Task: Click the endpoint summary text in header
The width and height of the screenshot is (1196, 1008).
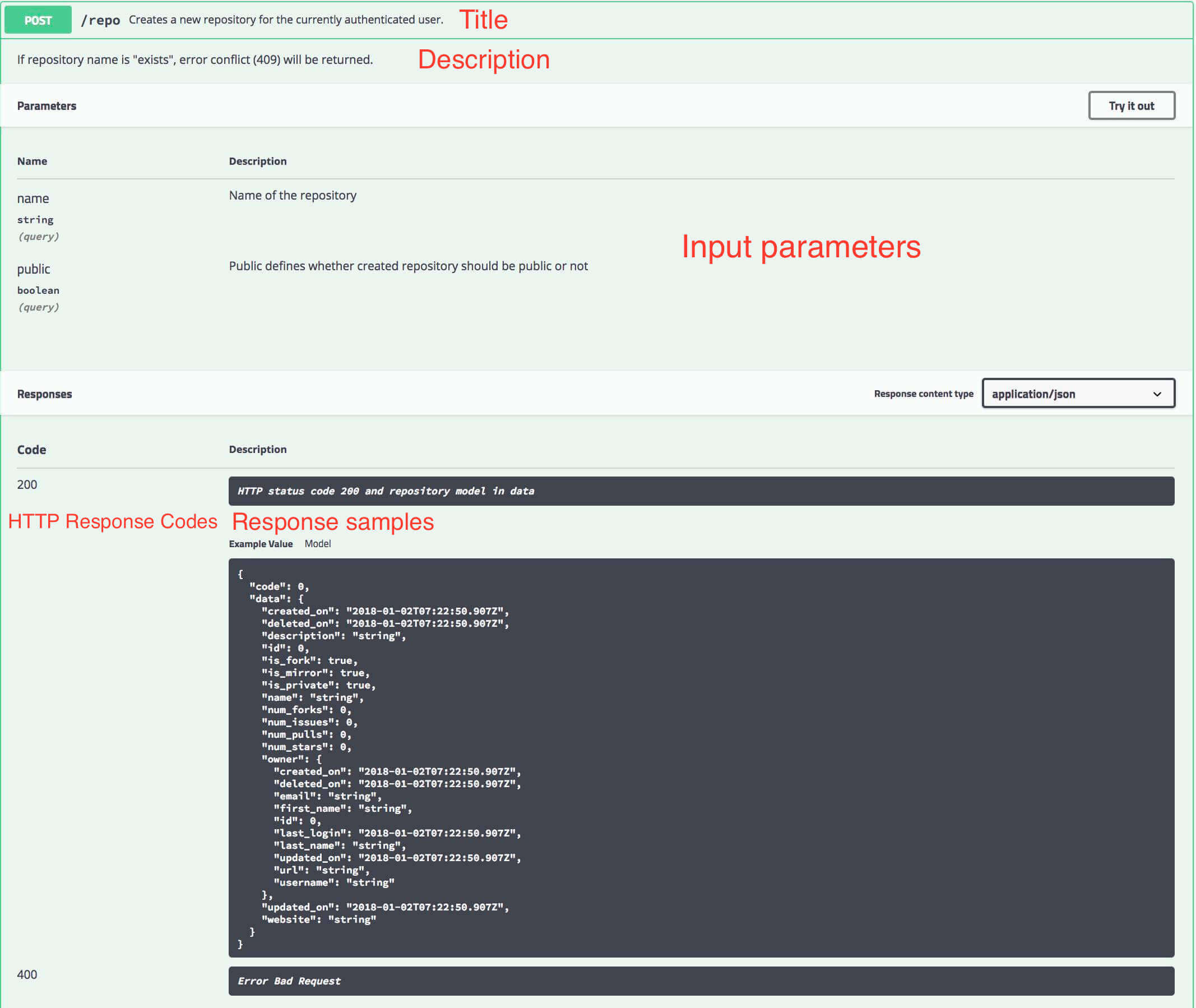Action: point(286,20)
